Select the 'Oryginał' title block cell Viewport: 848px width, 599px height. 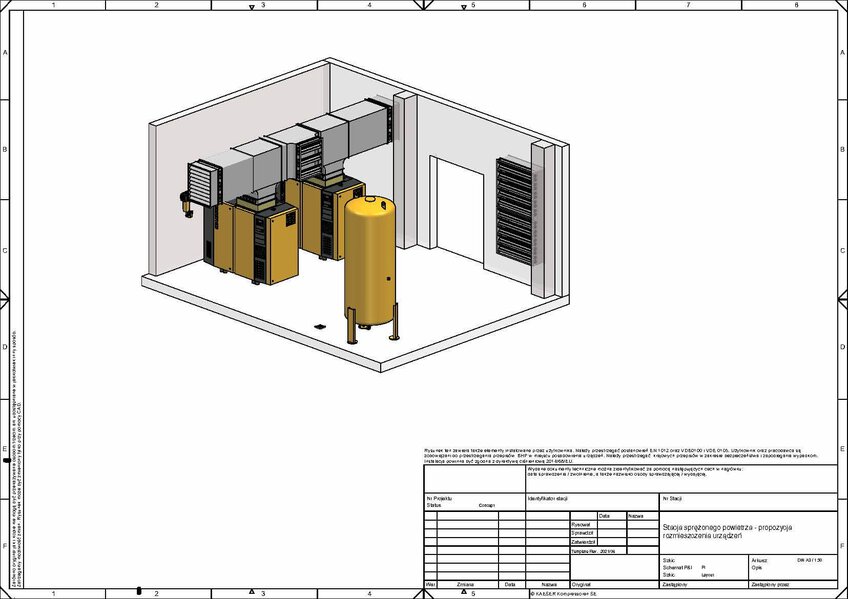click(583, 583)
